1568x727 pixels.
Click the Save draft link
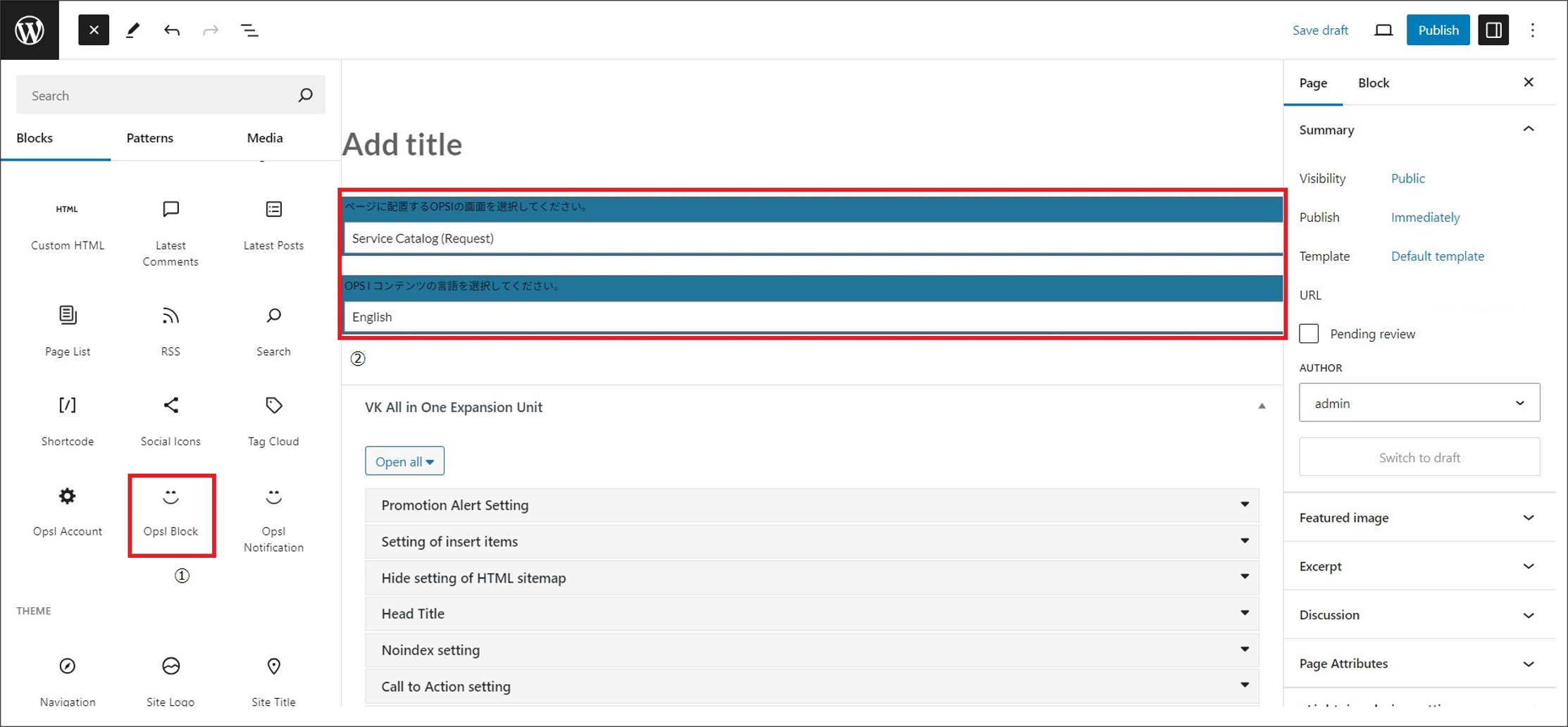pyautogui.click(x=1319, y=30)
